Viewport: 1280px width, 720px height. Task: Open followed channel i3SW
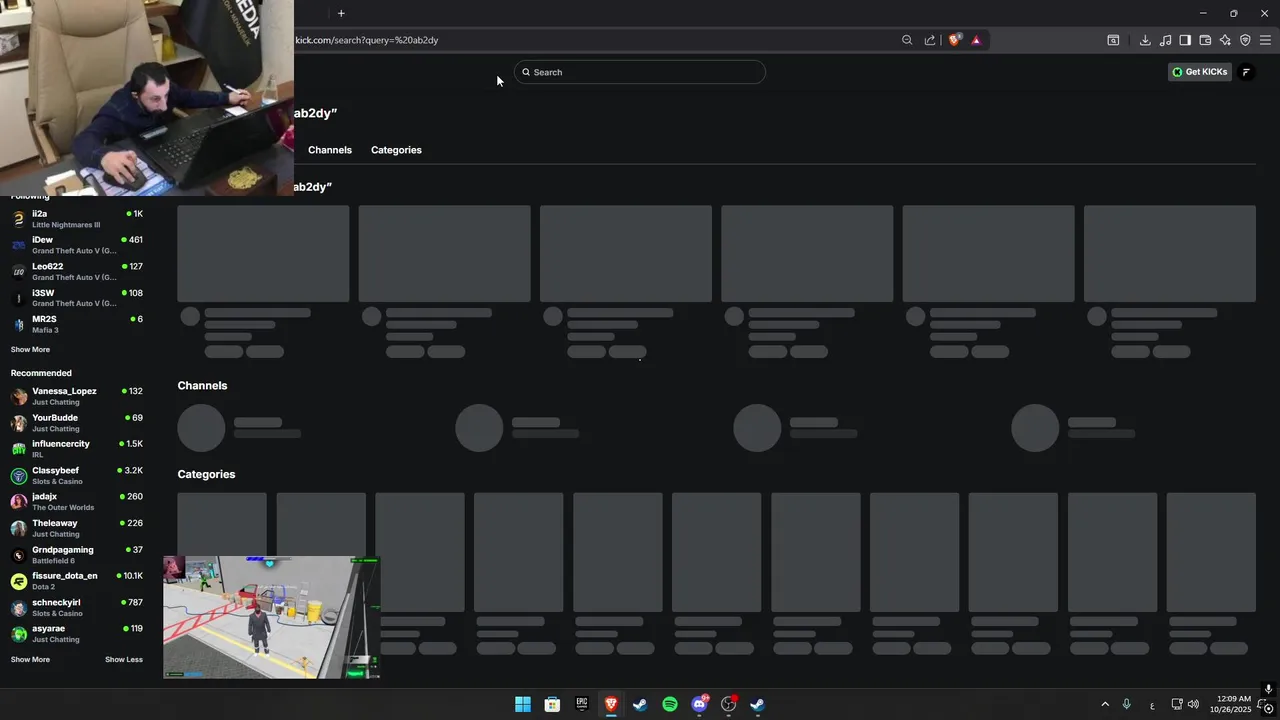click(x=77, y=298)
